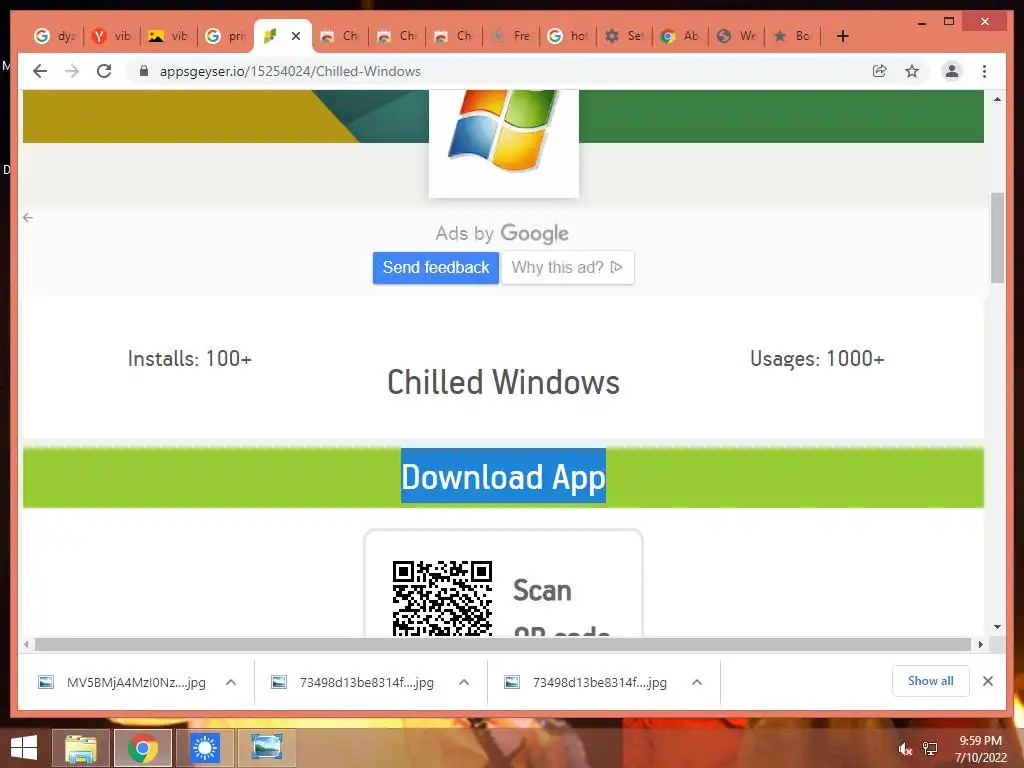1024x768 pixels.
Task: Click the Download App button
Action: [x=503, y=477]
